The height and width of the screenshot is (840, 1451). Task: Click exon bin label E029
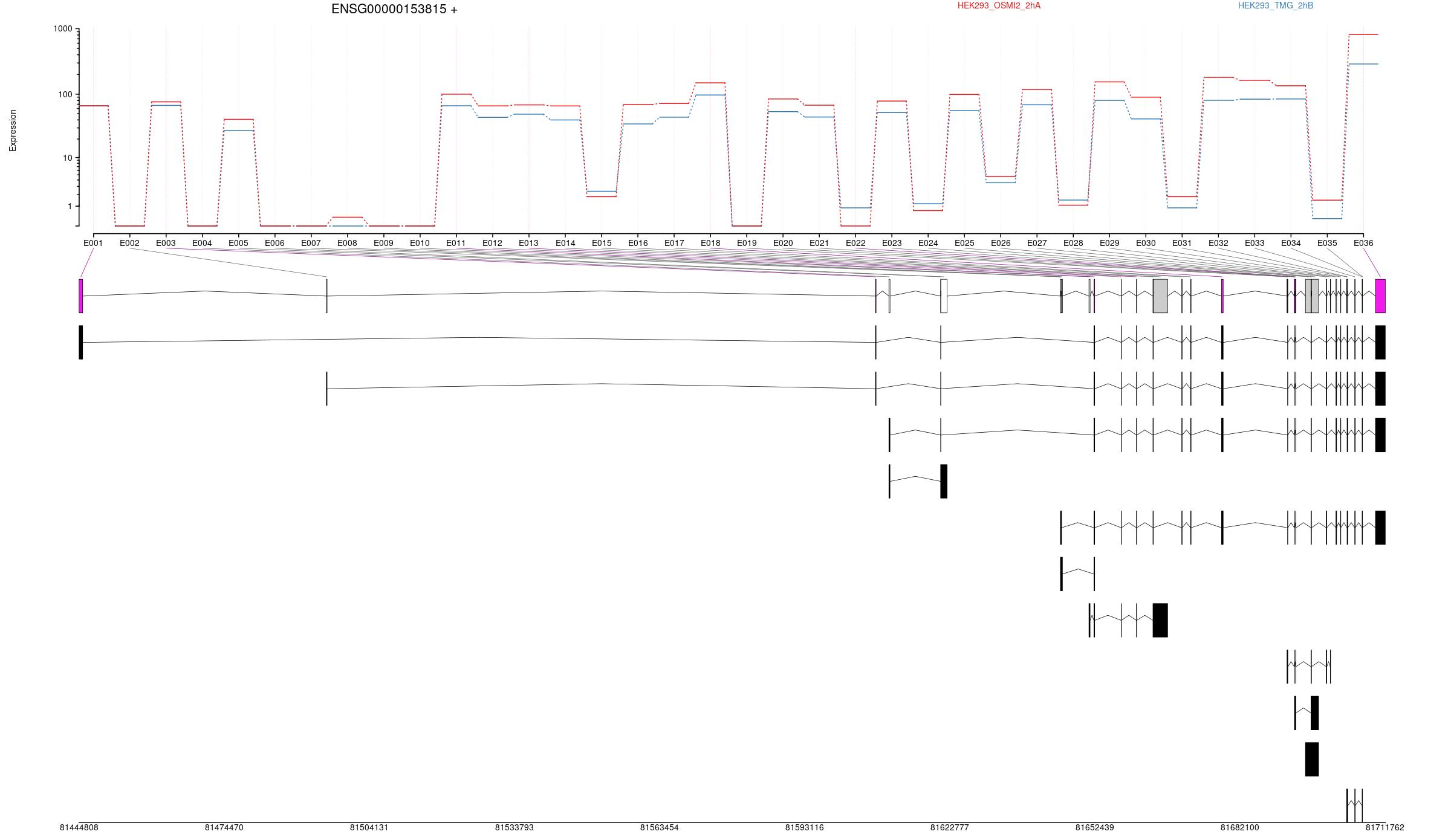pyautogui.click(x=1109, y=243)
